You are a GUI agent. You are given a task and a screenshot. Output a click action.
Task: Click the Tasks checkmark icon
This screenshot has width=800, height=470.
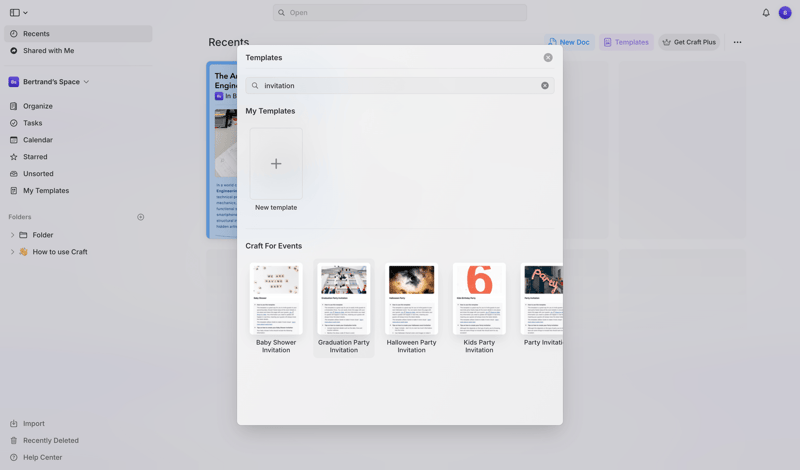pyautogui.click(x=14, y=123)
